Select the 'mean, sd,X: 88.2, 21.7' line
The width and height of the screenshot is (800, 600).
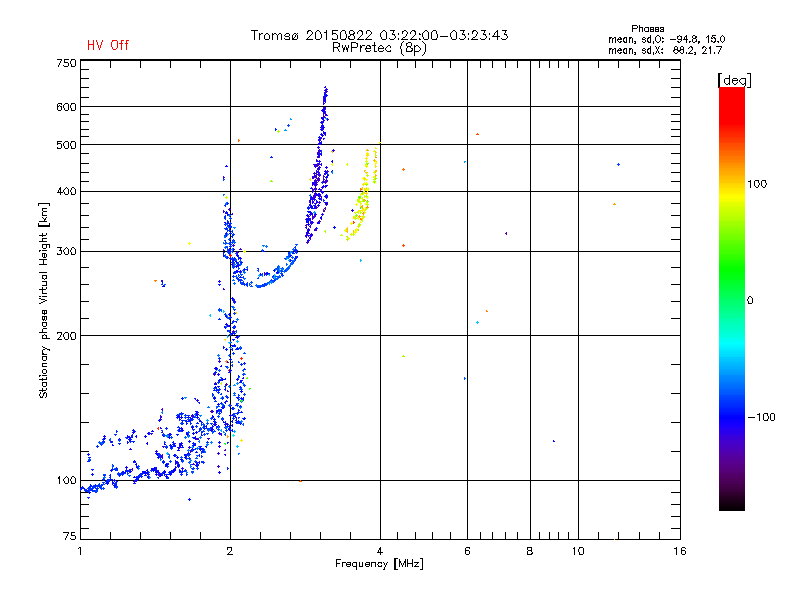[x=665, y=50]
